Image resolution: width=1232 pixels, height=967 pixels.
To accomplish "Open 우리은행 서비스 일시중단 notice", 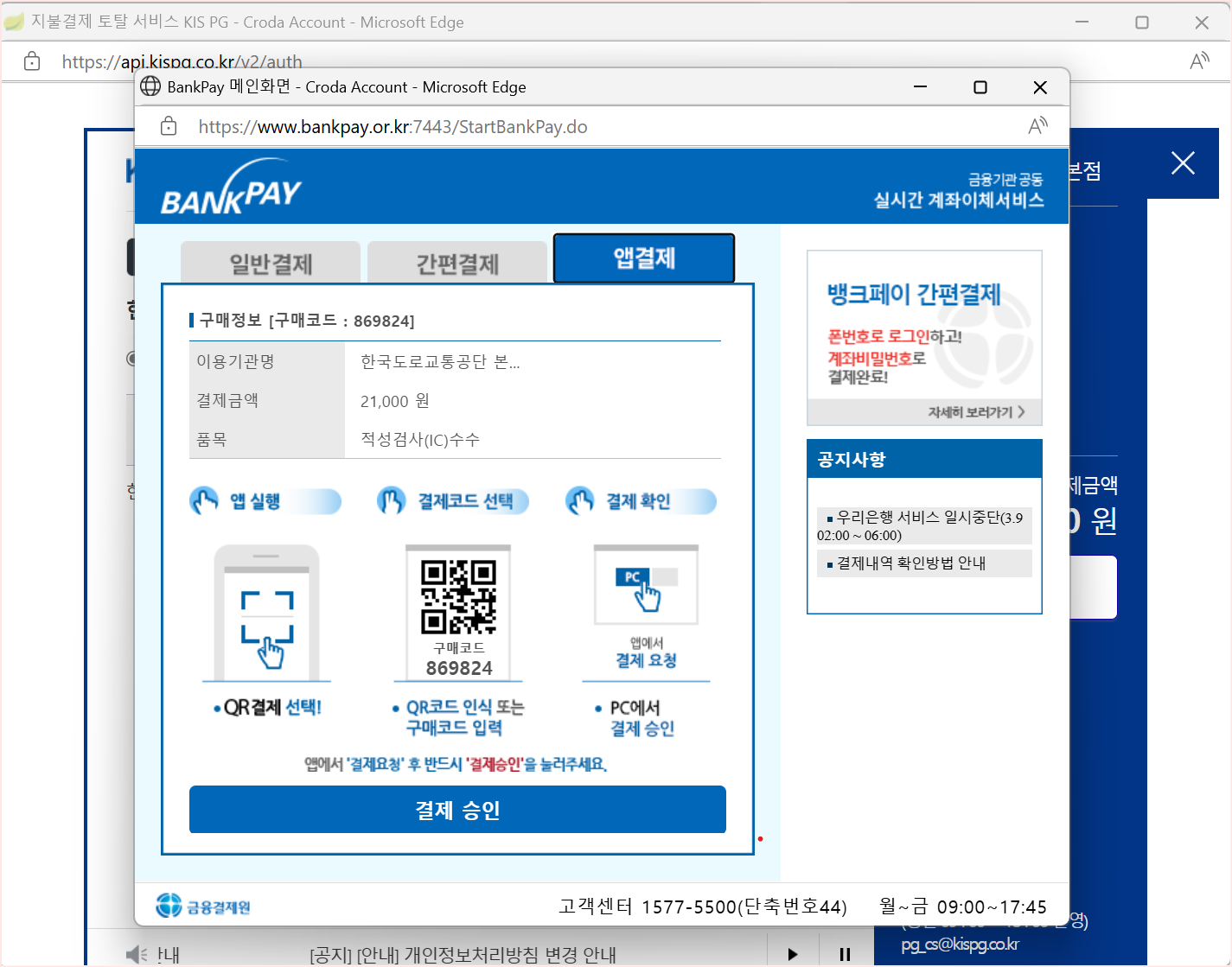I will 924,525.
